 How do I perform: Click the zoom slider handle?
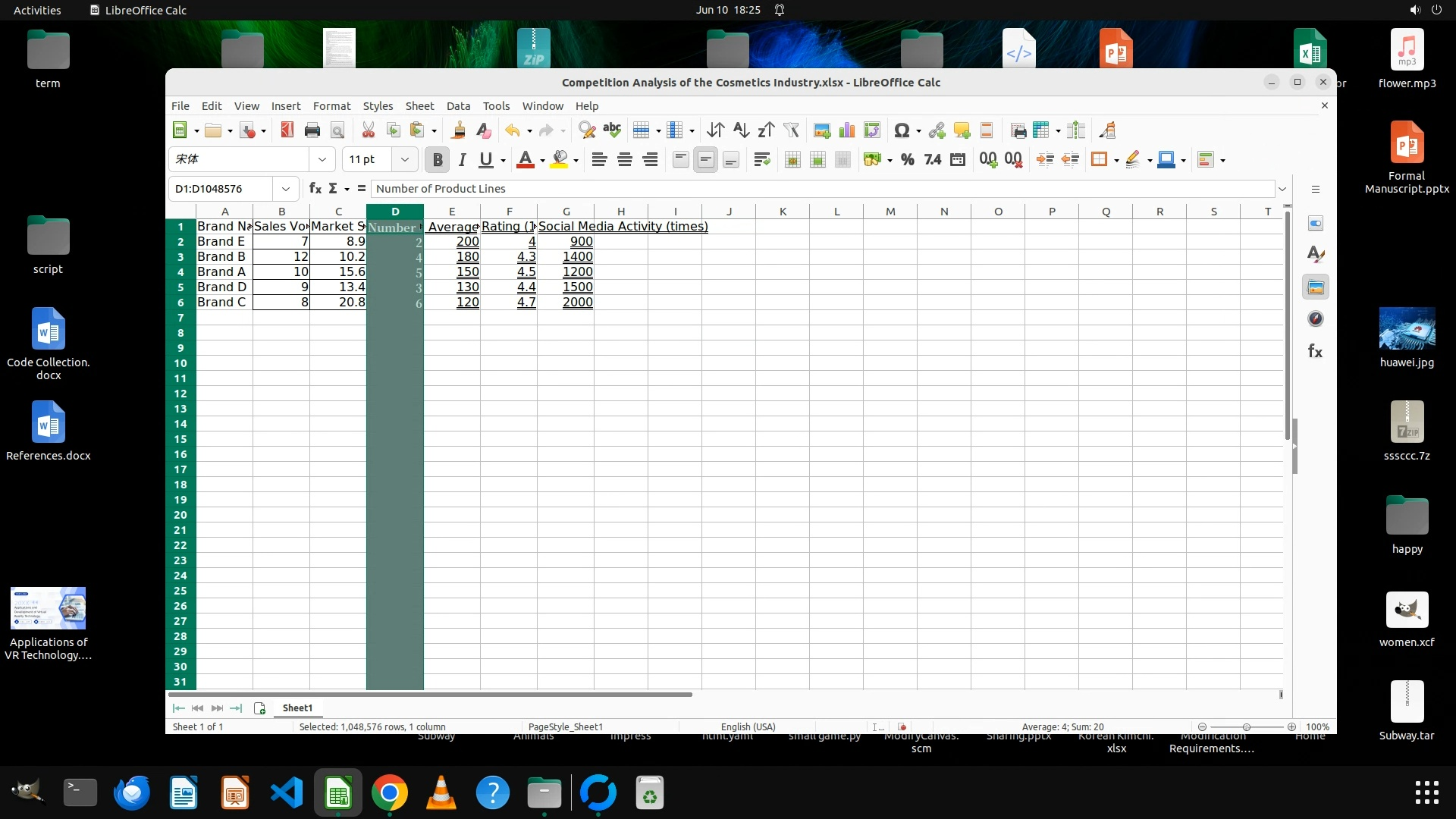[1246, 726]
